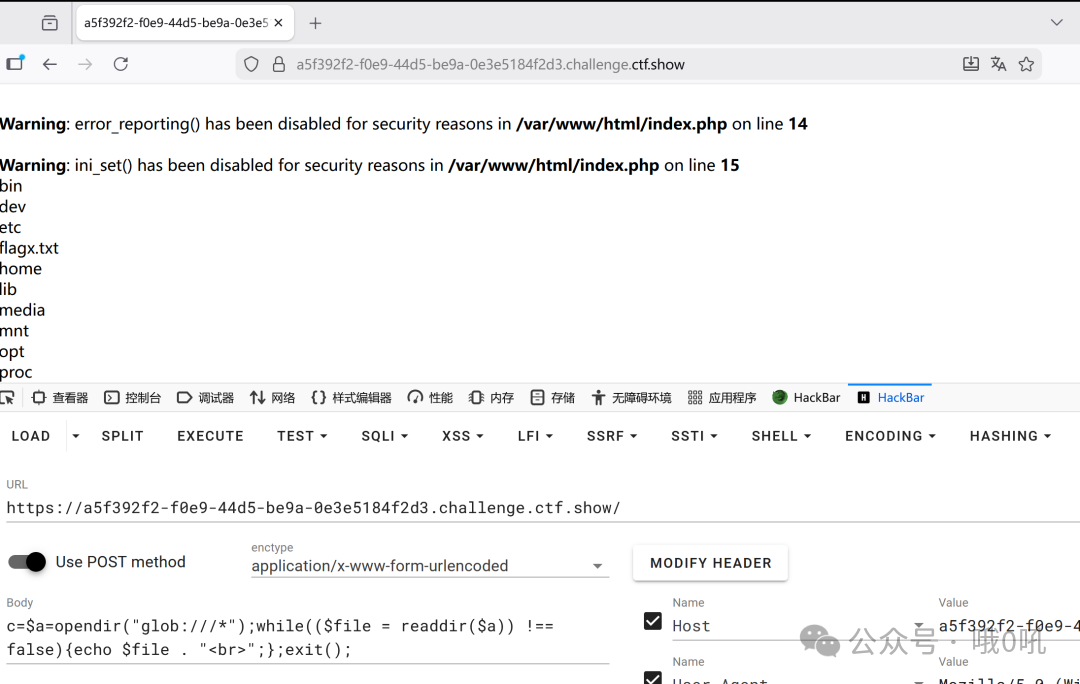Open the 应用程序 Application tab
This screenshot has width=1080, height=684.
click(x=722, y=397)
